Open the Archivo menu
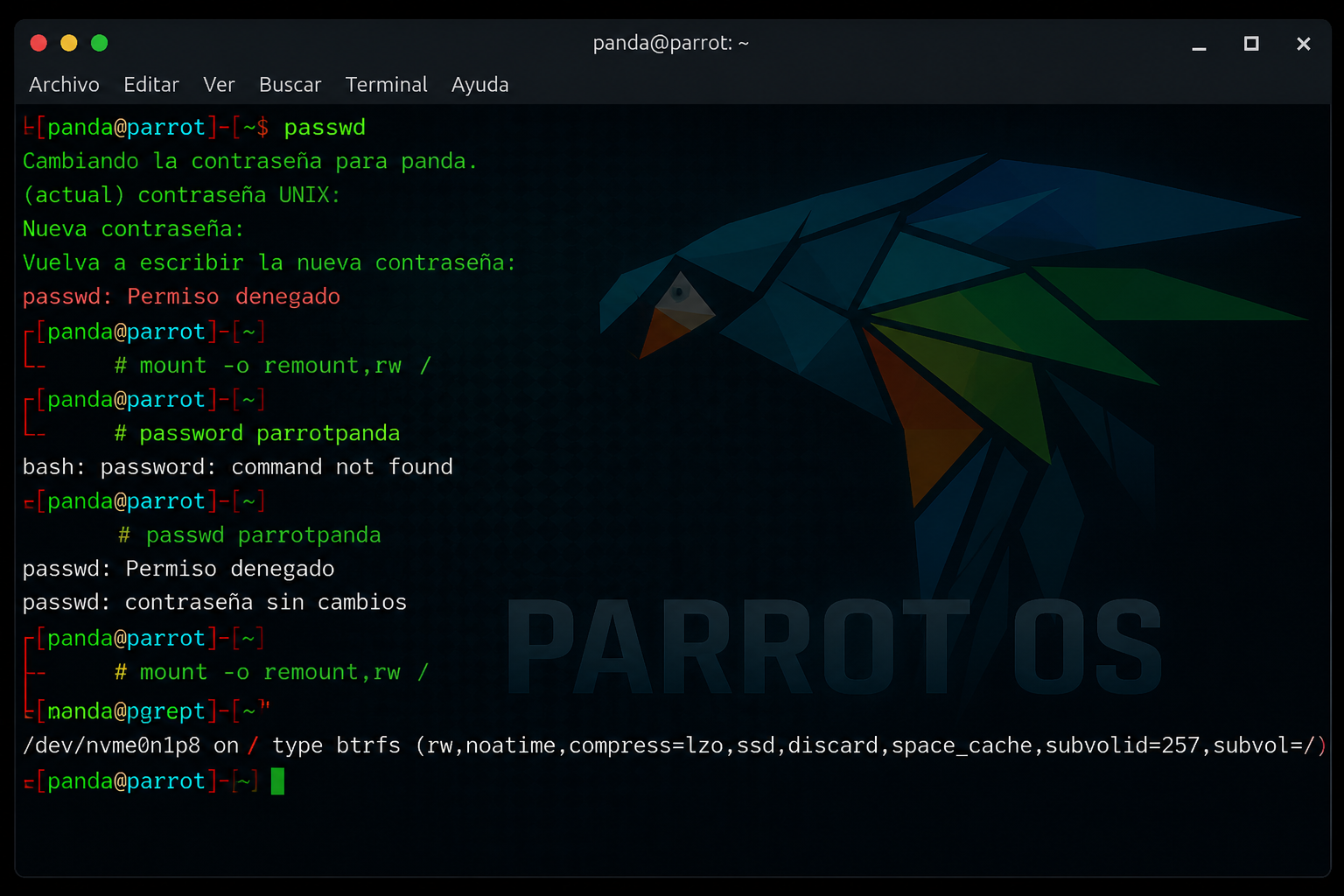Image resolution: width=1344 pixels, height=896 pixels. coord(64,85)
